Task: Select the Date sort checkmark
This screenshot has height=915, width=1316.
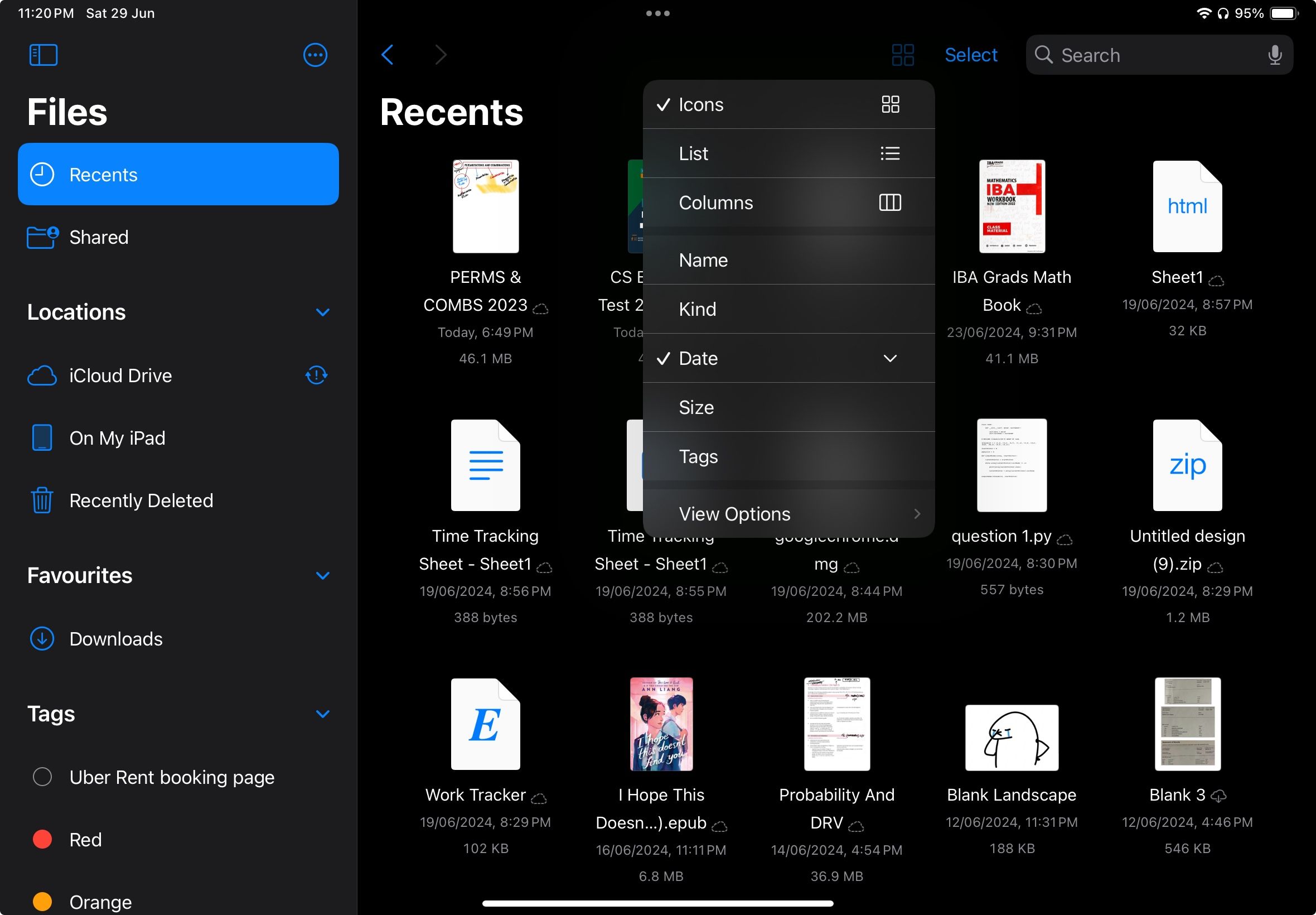Action: click(662, 357)
